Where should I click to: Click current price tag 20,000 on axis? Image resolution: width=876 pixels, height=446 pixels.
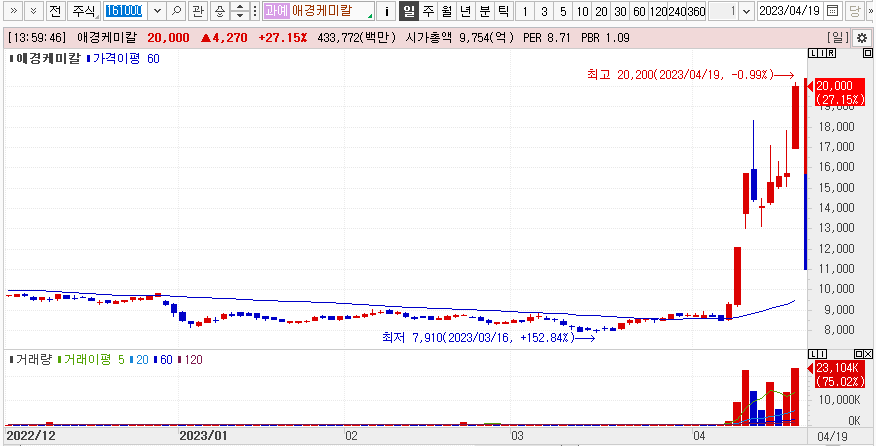840,93
